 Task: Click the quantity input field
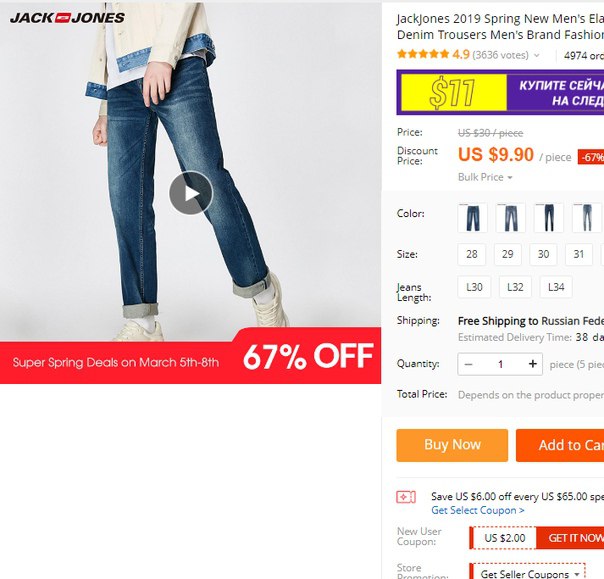tap(500, 364)
